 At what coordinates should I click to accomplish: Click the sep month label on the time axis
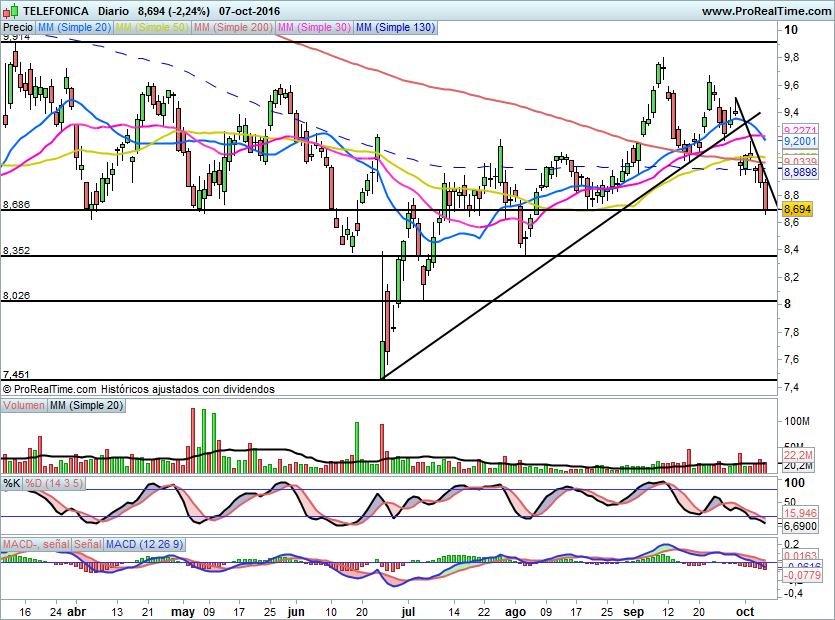pos(633,612)
